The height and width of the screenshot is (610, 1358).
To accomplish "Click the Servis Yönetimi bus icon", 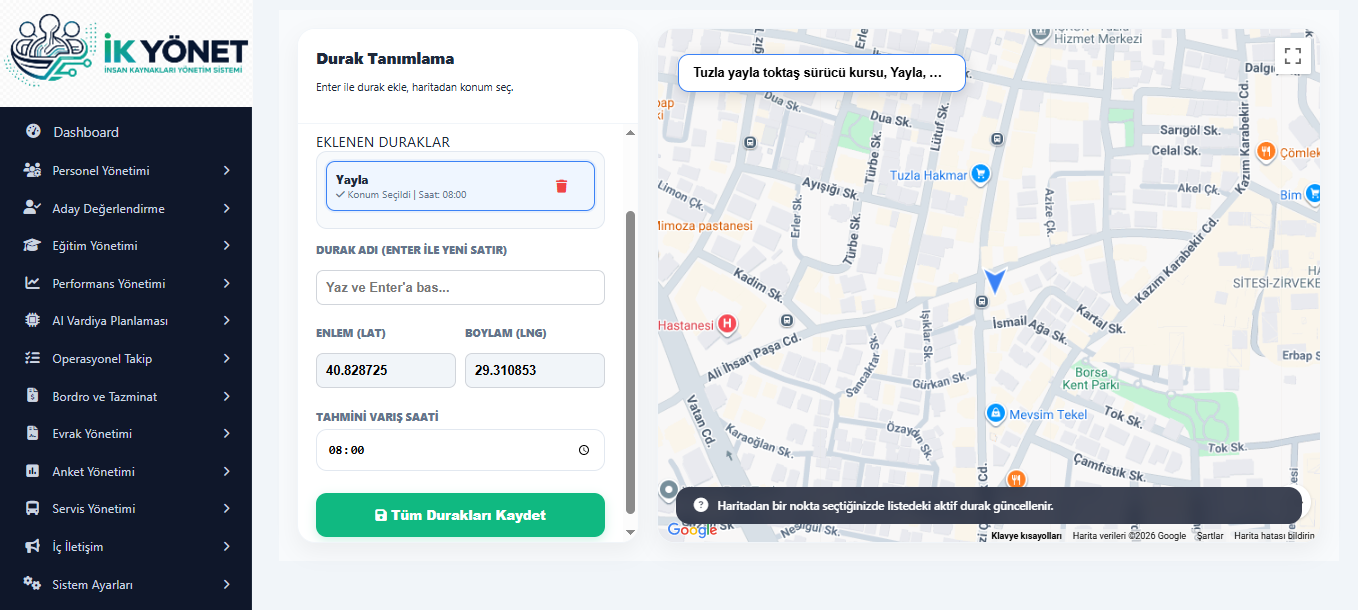I will pyautogui.click(x=33, y=509).
